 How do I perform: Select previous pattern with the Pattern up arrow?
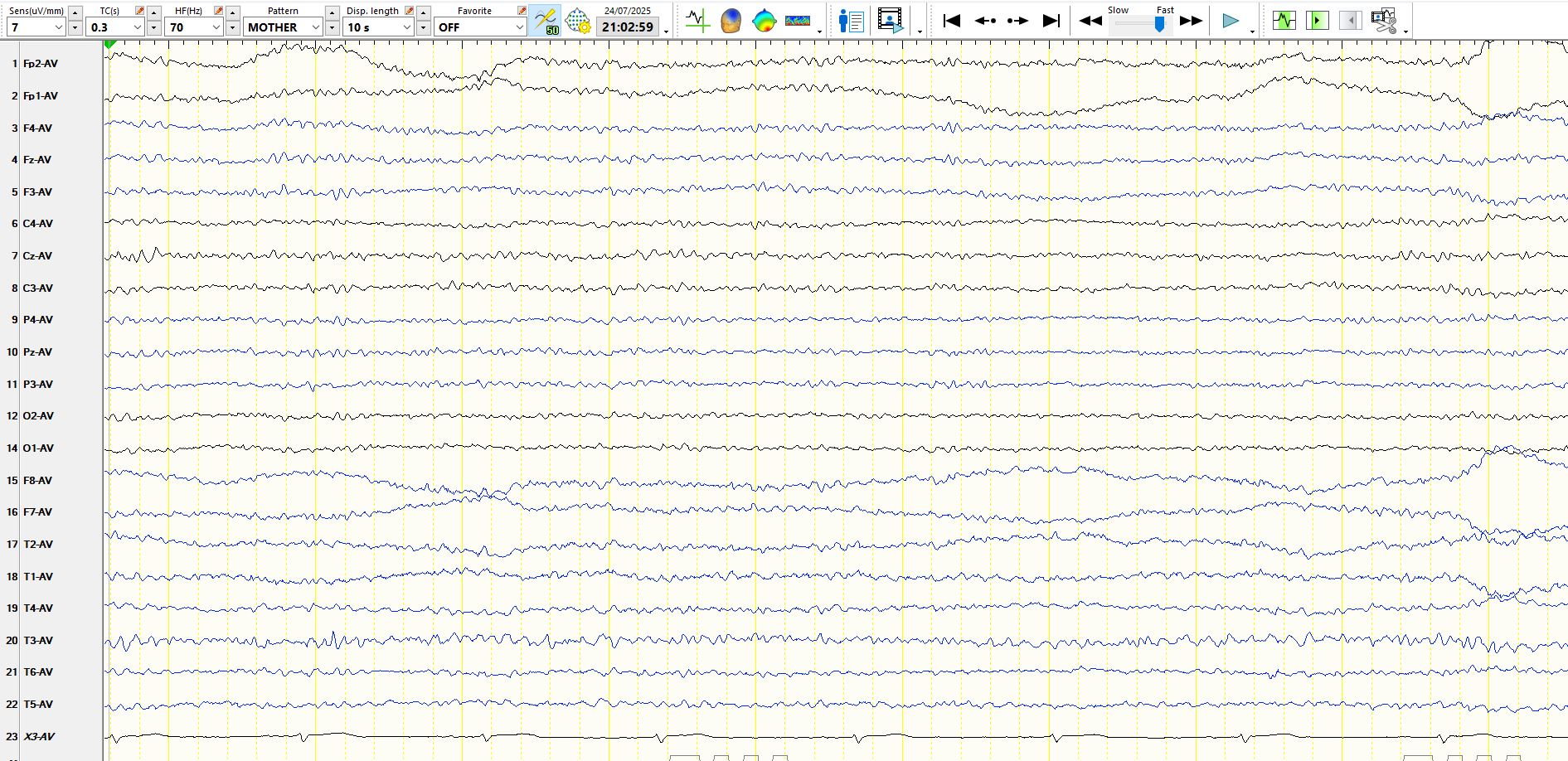[332, 12]
